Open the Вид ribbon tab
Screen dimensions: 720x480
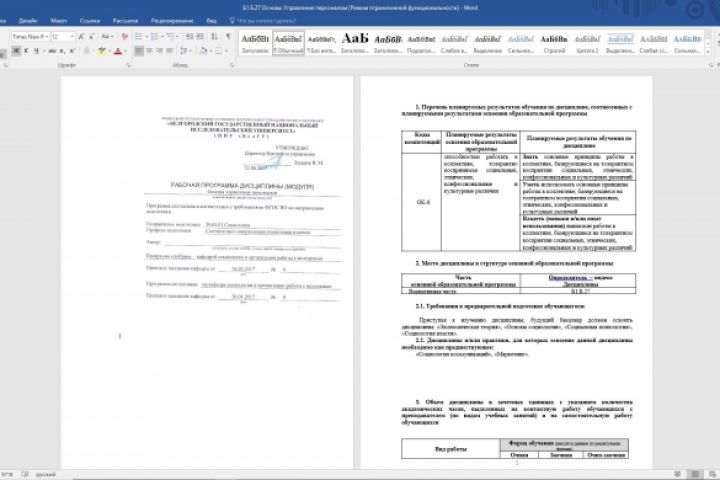pos(211,21)
